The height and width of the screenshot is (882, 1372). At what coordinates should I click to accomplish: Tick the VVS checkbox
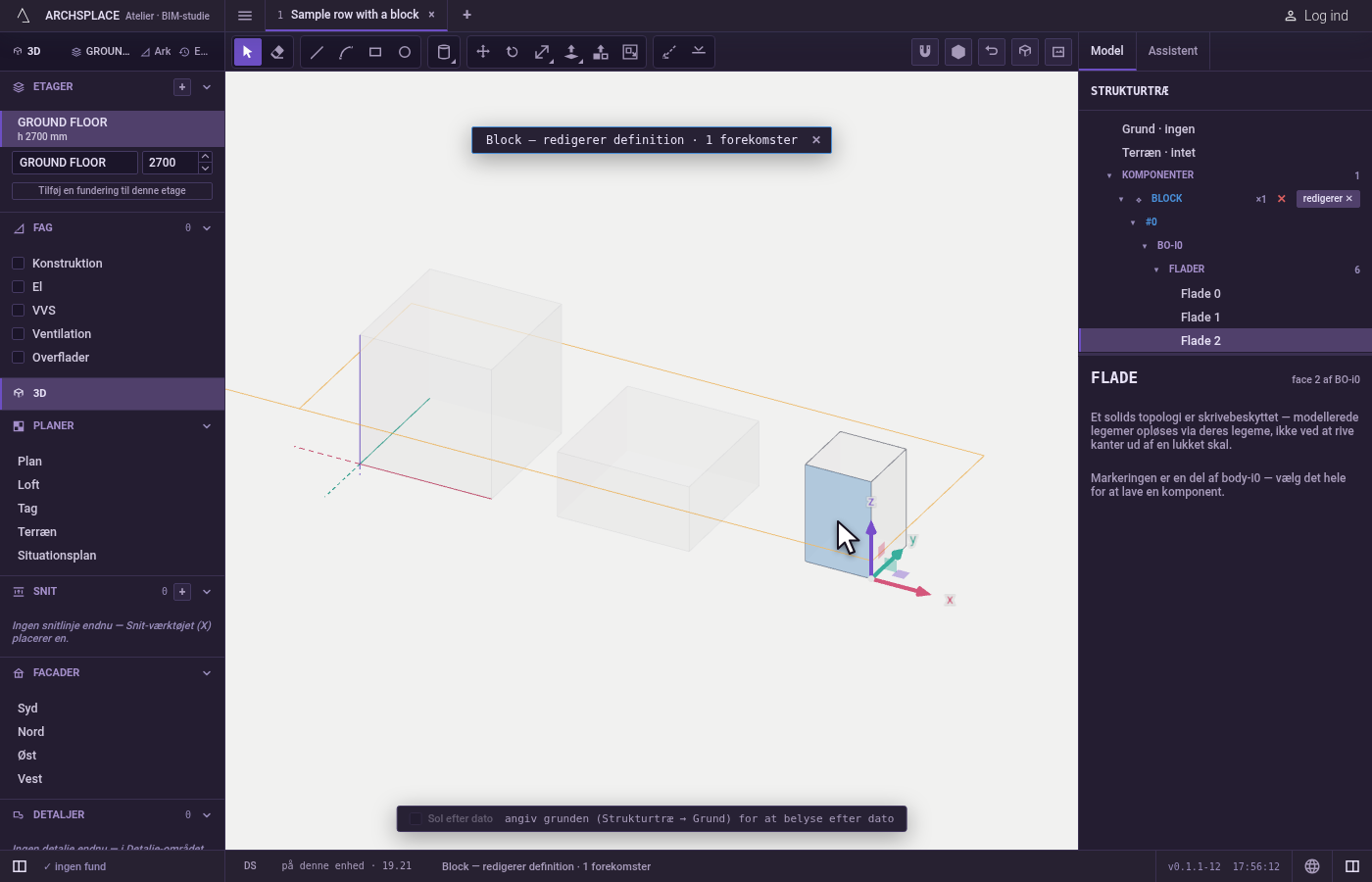coord(18,311)
